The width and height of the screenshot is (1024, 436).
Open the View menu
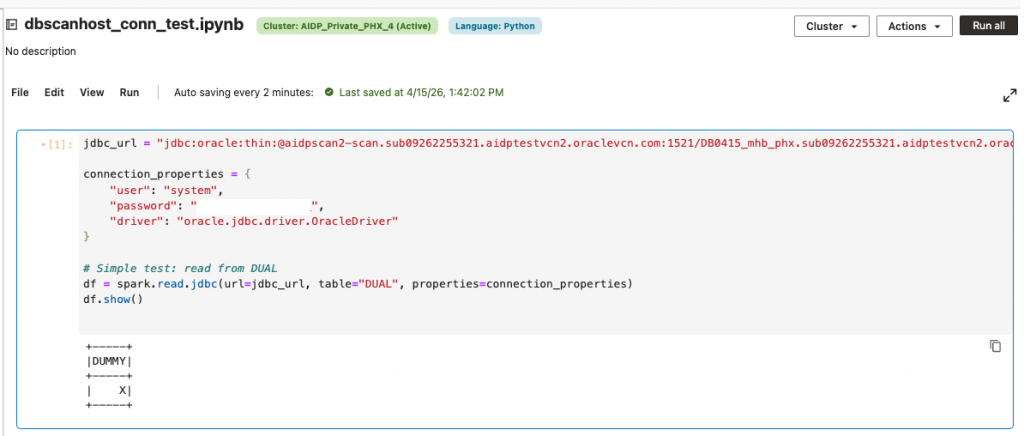coord(92,92)
